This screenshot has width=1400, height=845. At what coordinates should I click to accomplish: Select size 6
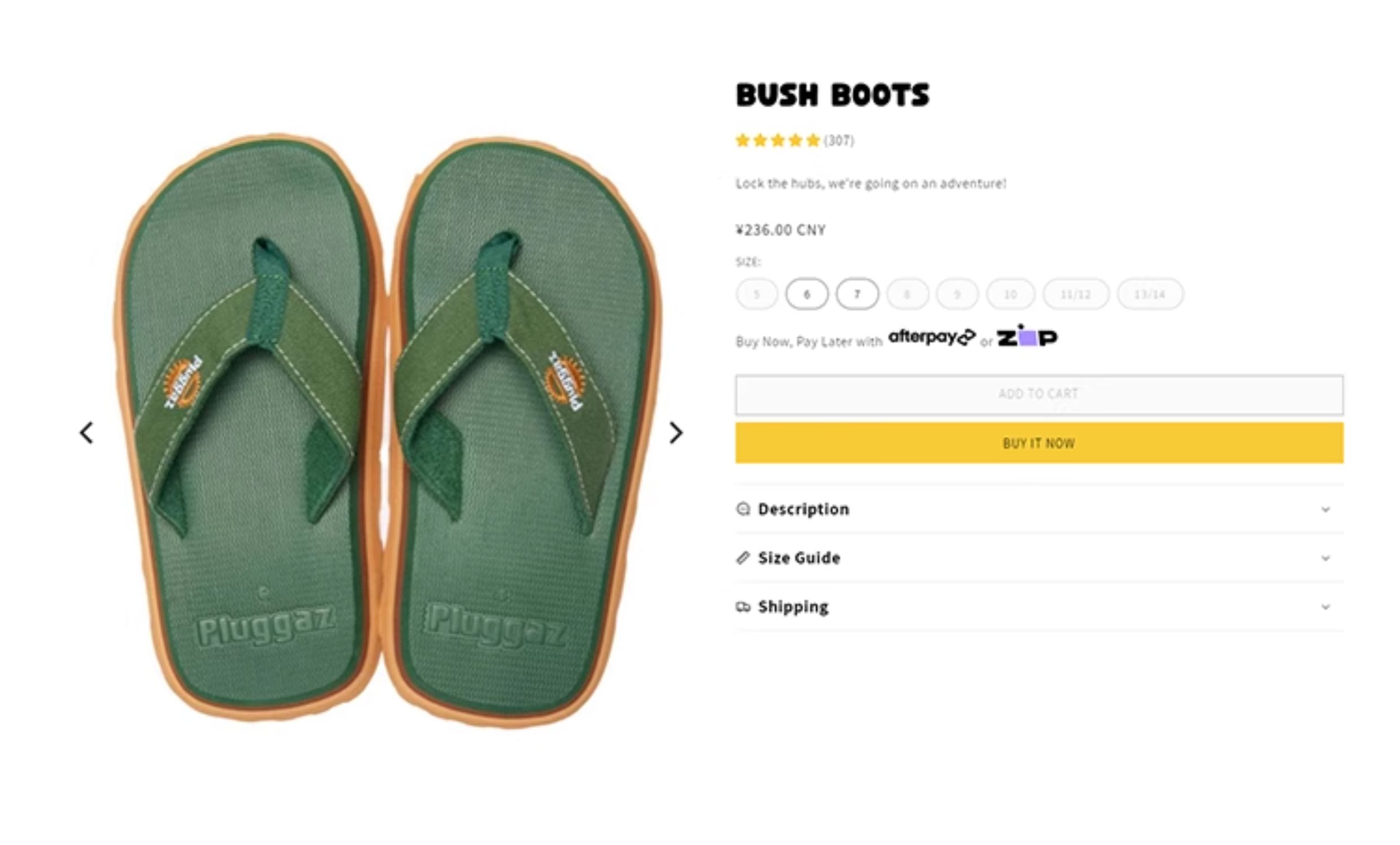coord(807,294)
